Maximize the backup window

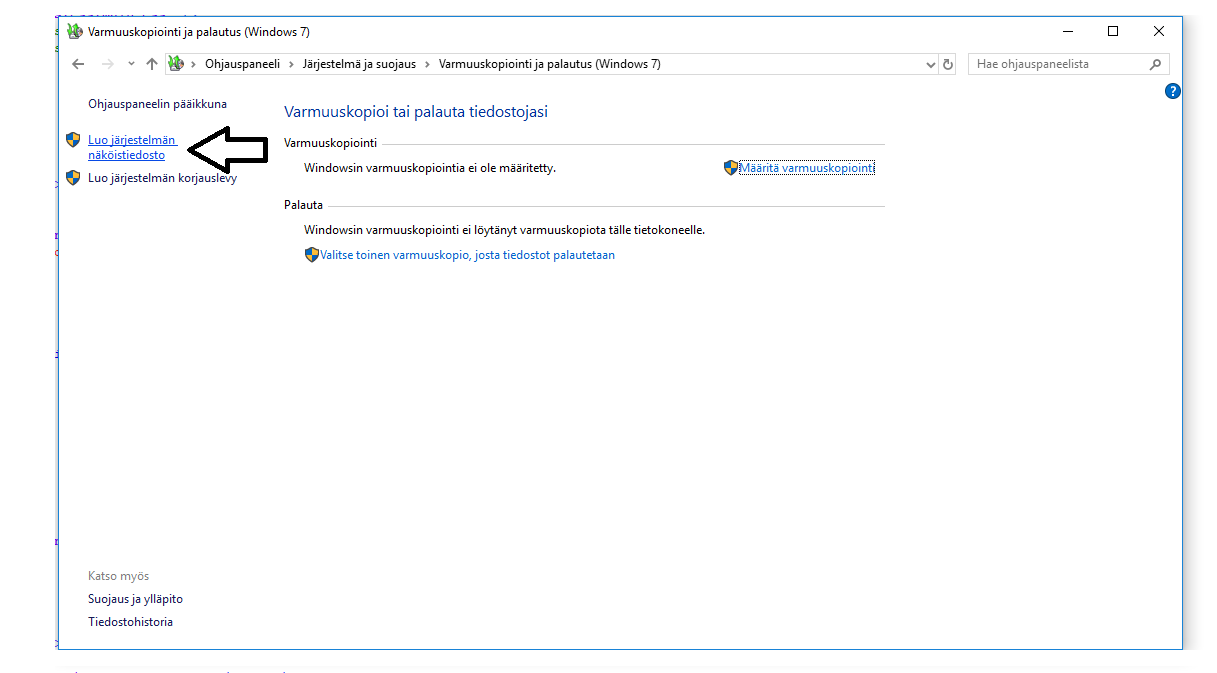click(x=1113, y=32)
